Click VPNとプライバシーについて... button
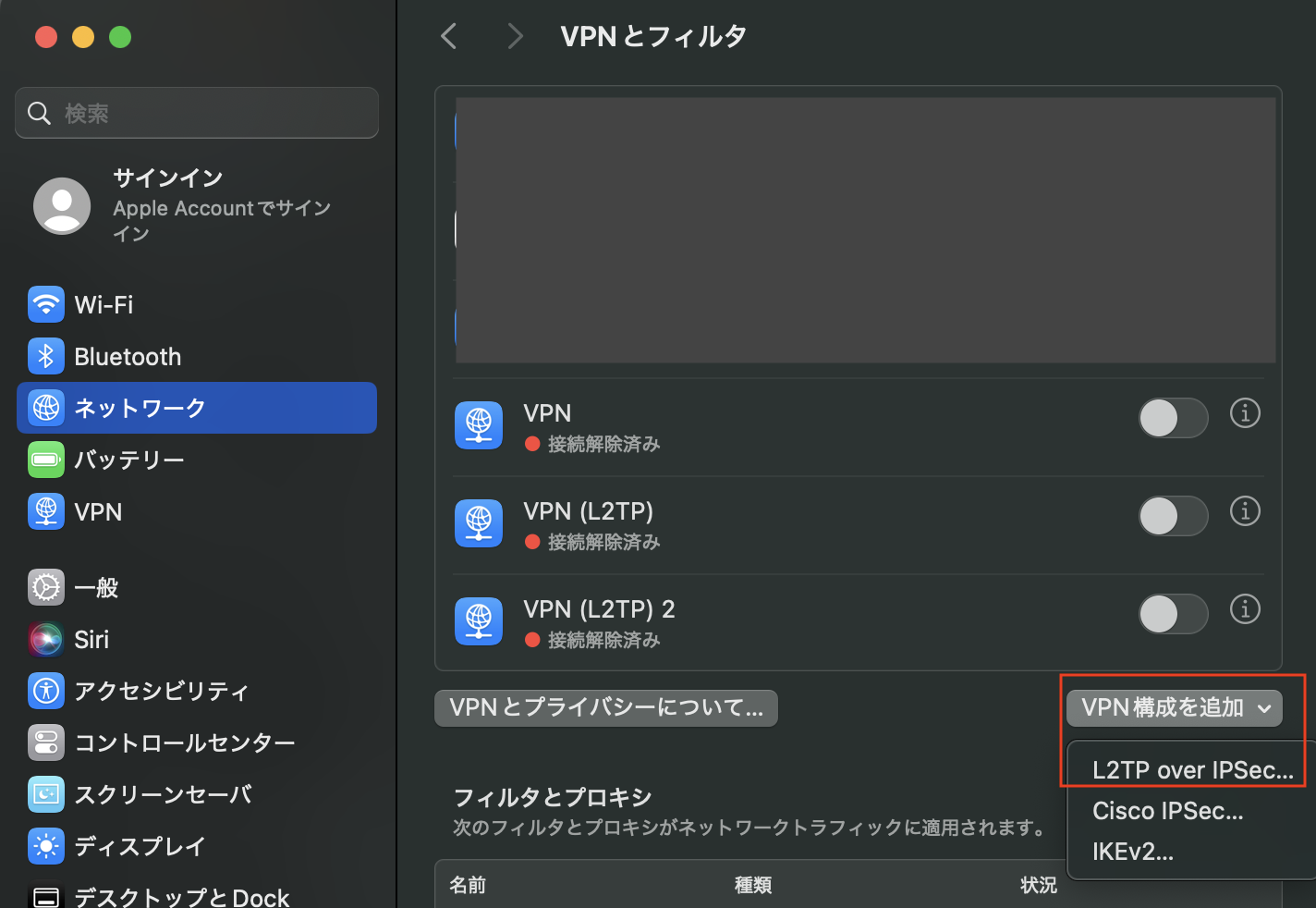The width and height of the screenshot is (1316, 908). point(606,708)
